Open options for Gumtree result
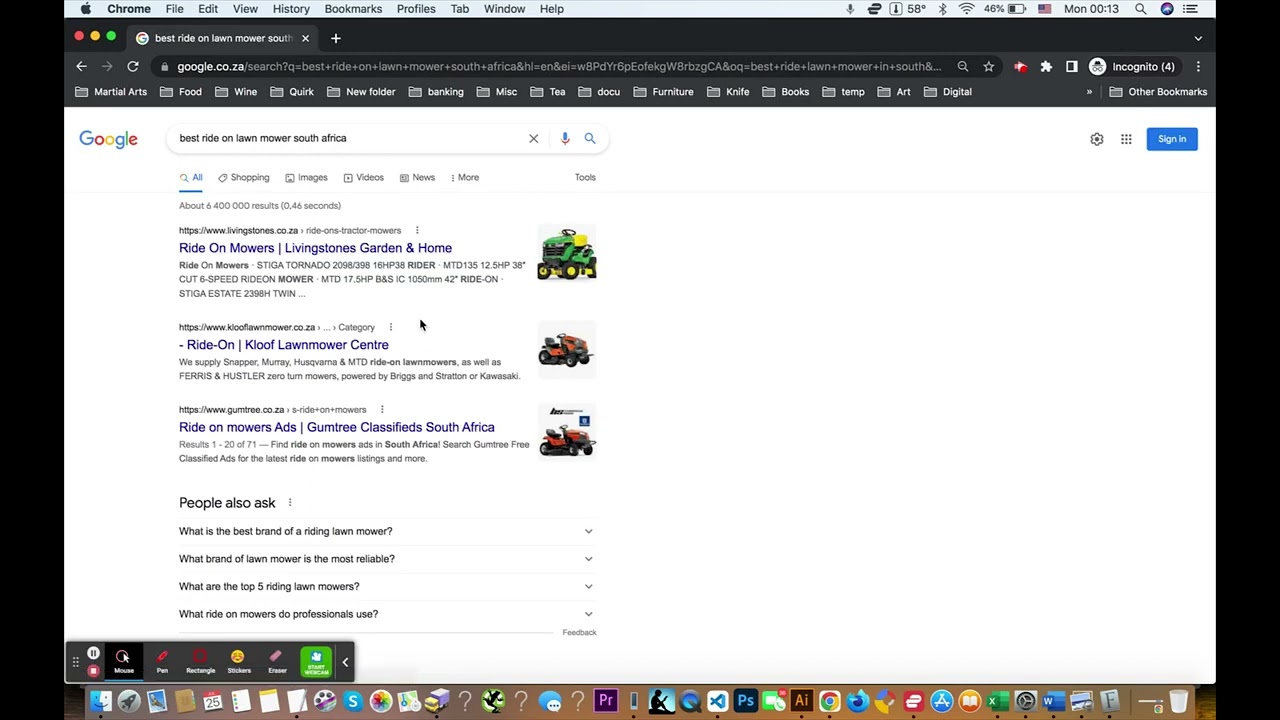Viewport: 1280px width, 720px height. tap(382, 410)
